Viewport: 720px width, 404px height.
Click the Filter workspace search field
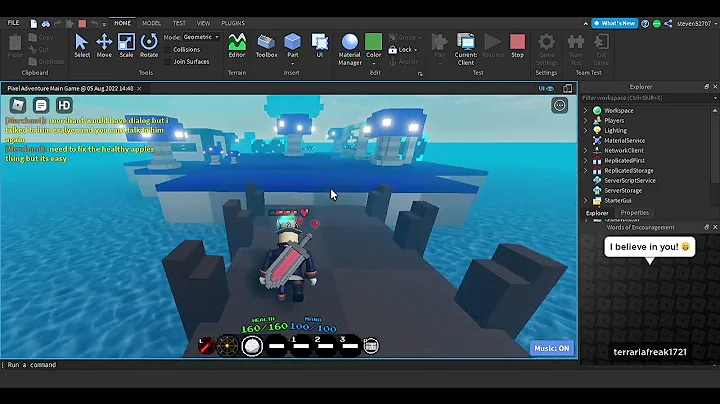(x=645, y=98)
